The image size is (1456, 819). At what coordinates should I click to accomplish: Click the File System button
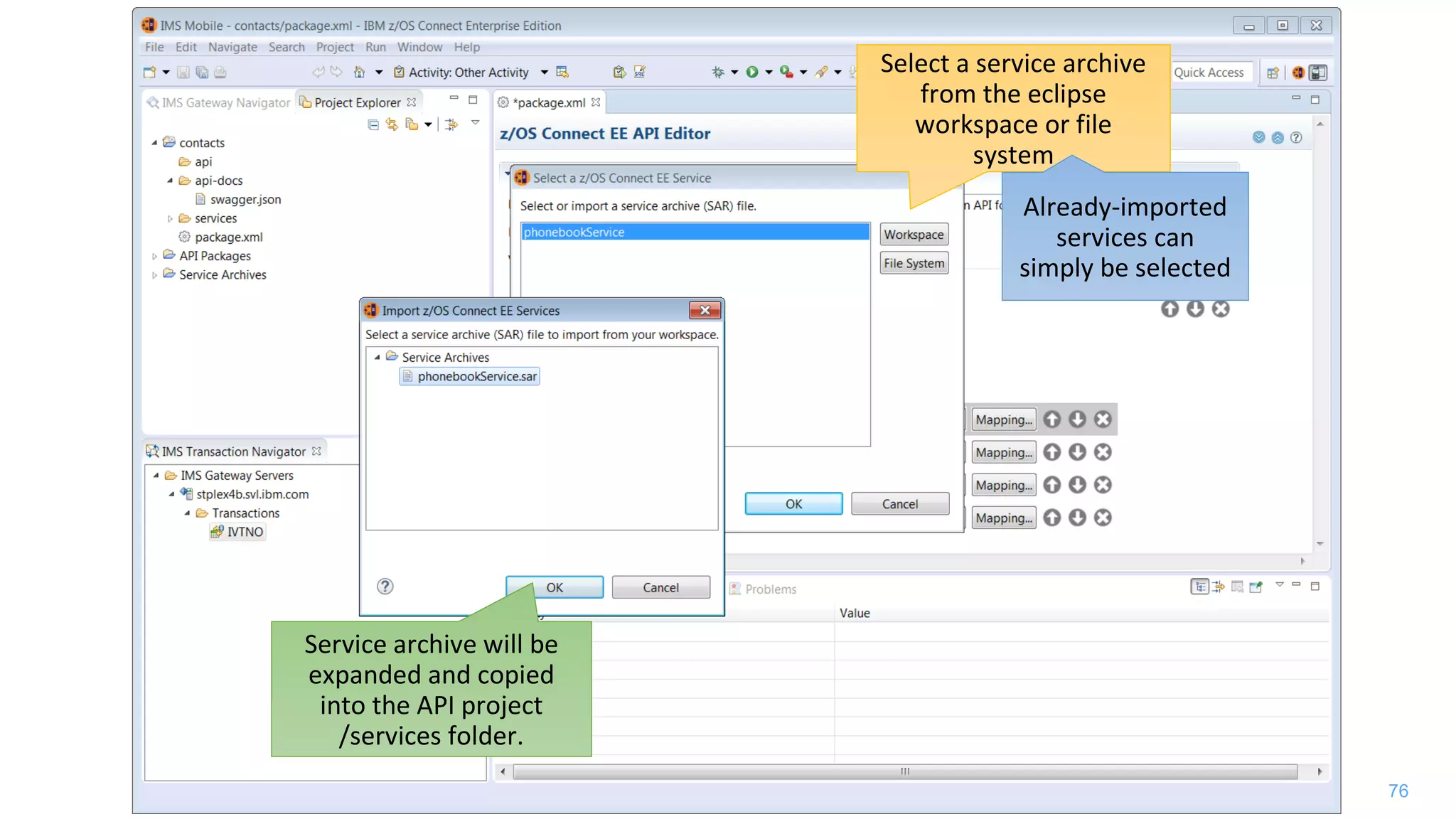pyautogui.click(x=914, y=263)
